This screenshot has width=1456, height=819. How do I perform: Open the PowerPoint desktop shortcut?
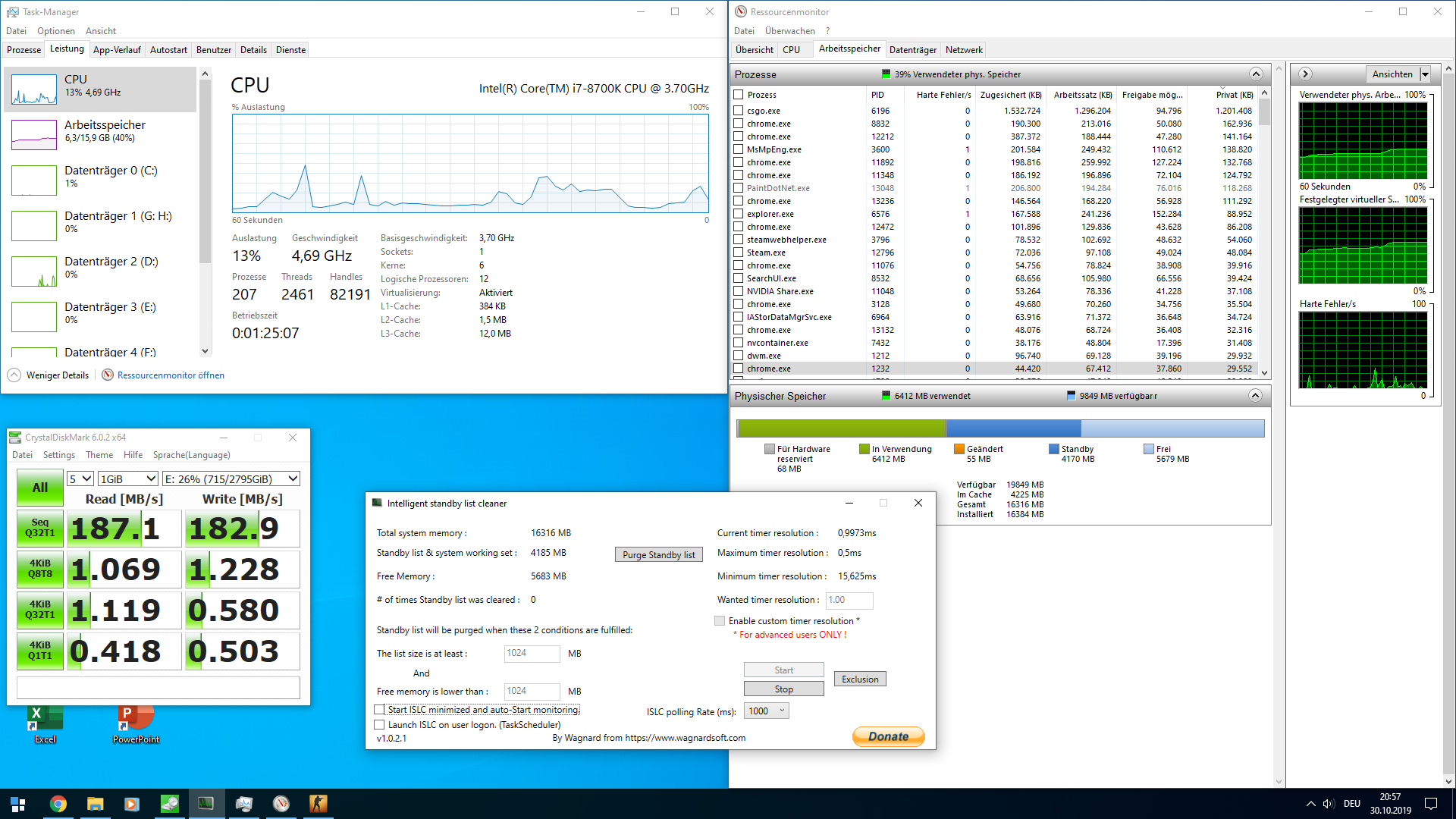136,723
